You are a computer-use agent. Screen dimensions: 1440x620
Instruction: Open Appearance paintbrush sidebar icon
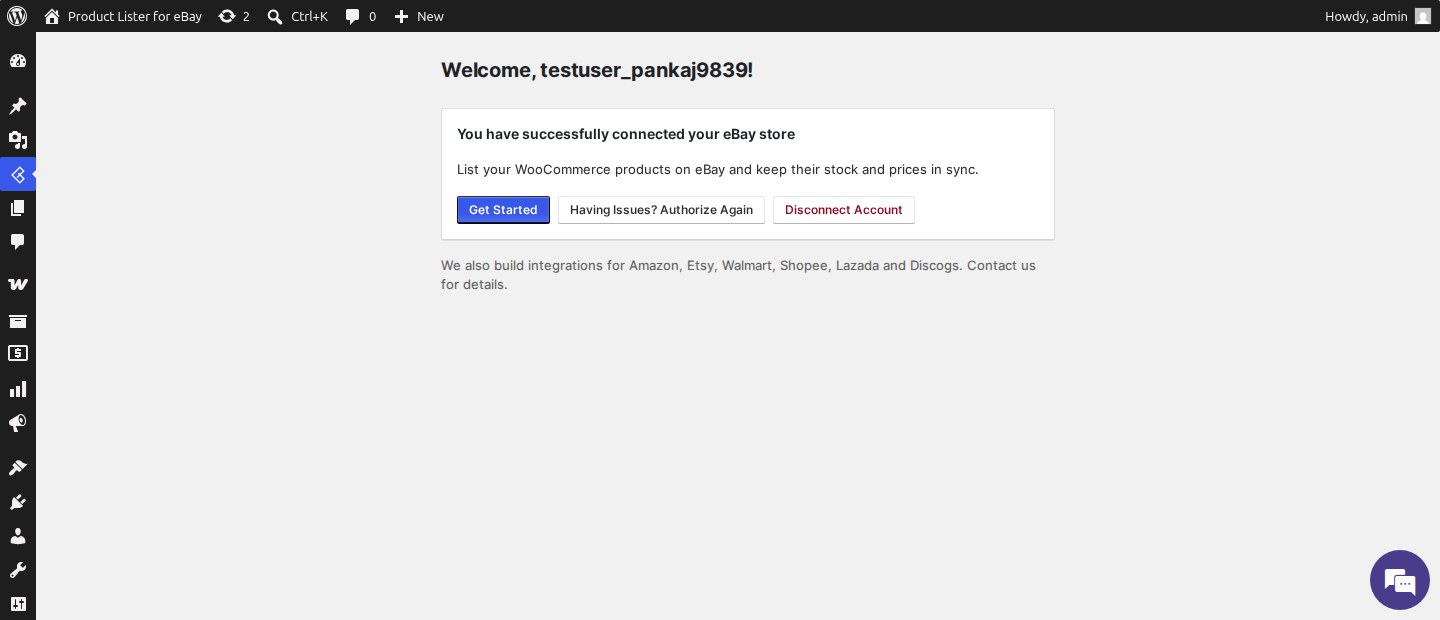click(18, 467)
